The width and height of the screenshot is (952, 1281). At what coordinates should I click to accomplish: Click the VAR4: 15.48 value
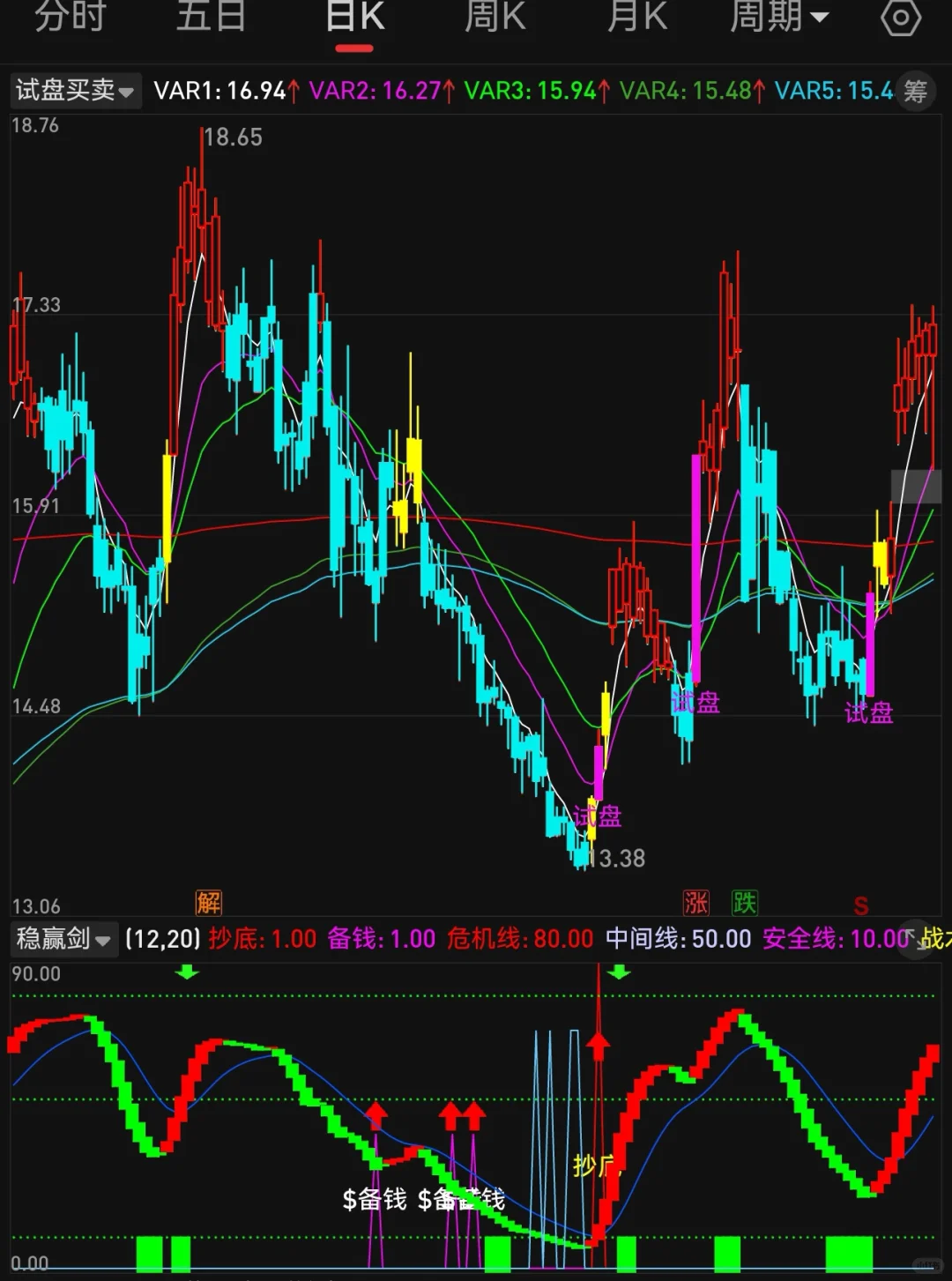click(x=692, y=91)
